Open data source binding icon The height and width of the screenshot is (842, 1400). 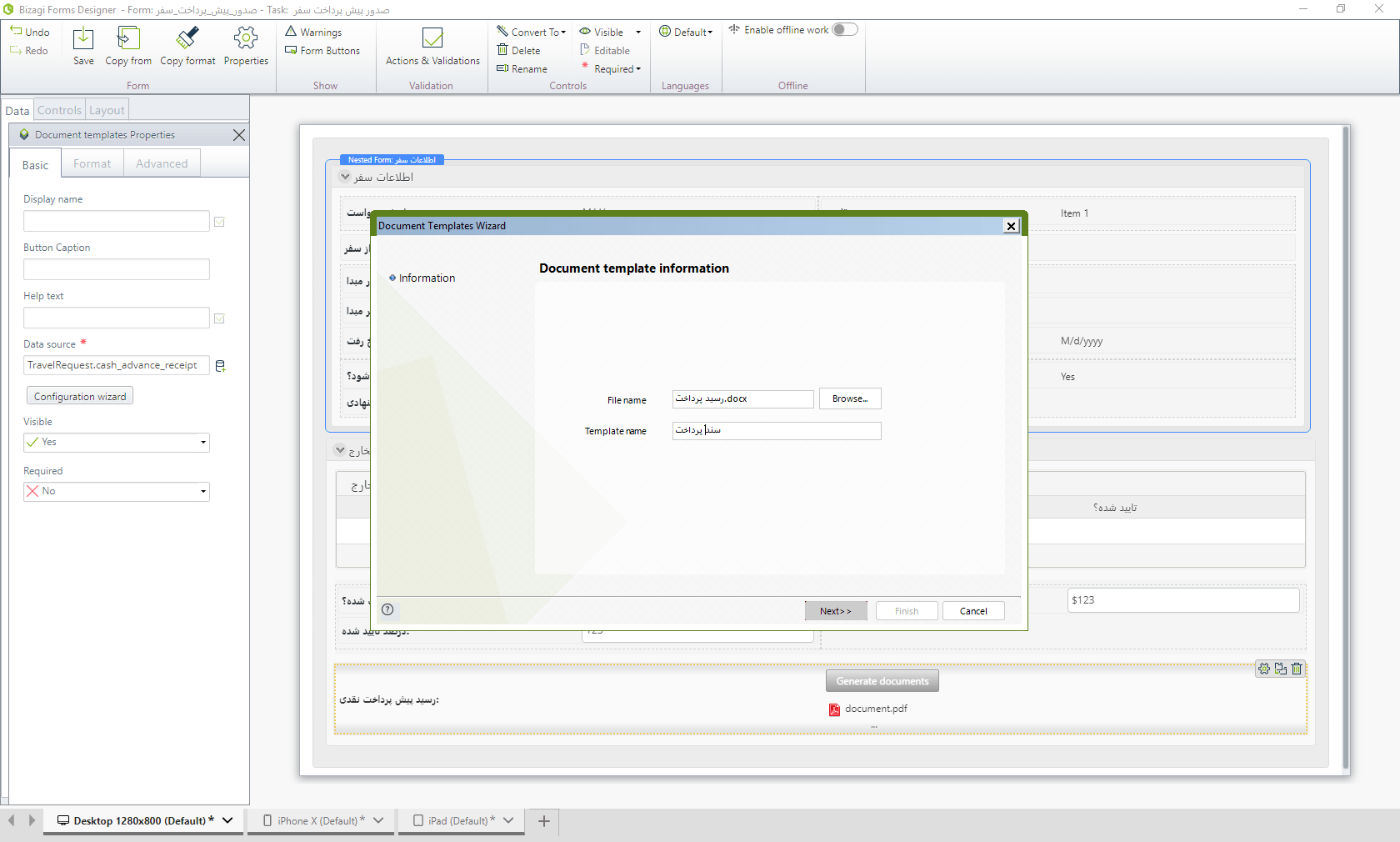[x=221, y=366]
